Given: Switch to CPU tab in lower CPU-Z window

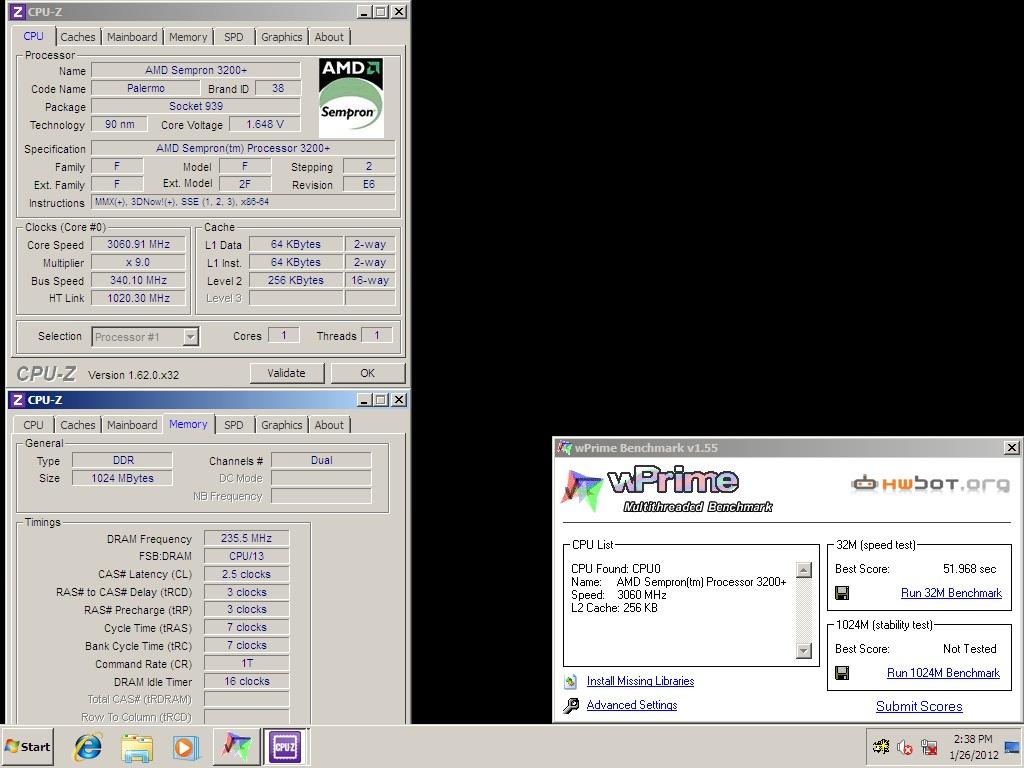Looking at the screenshot, I should tap(33, 425).
